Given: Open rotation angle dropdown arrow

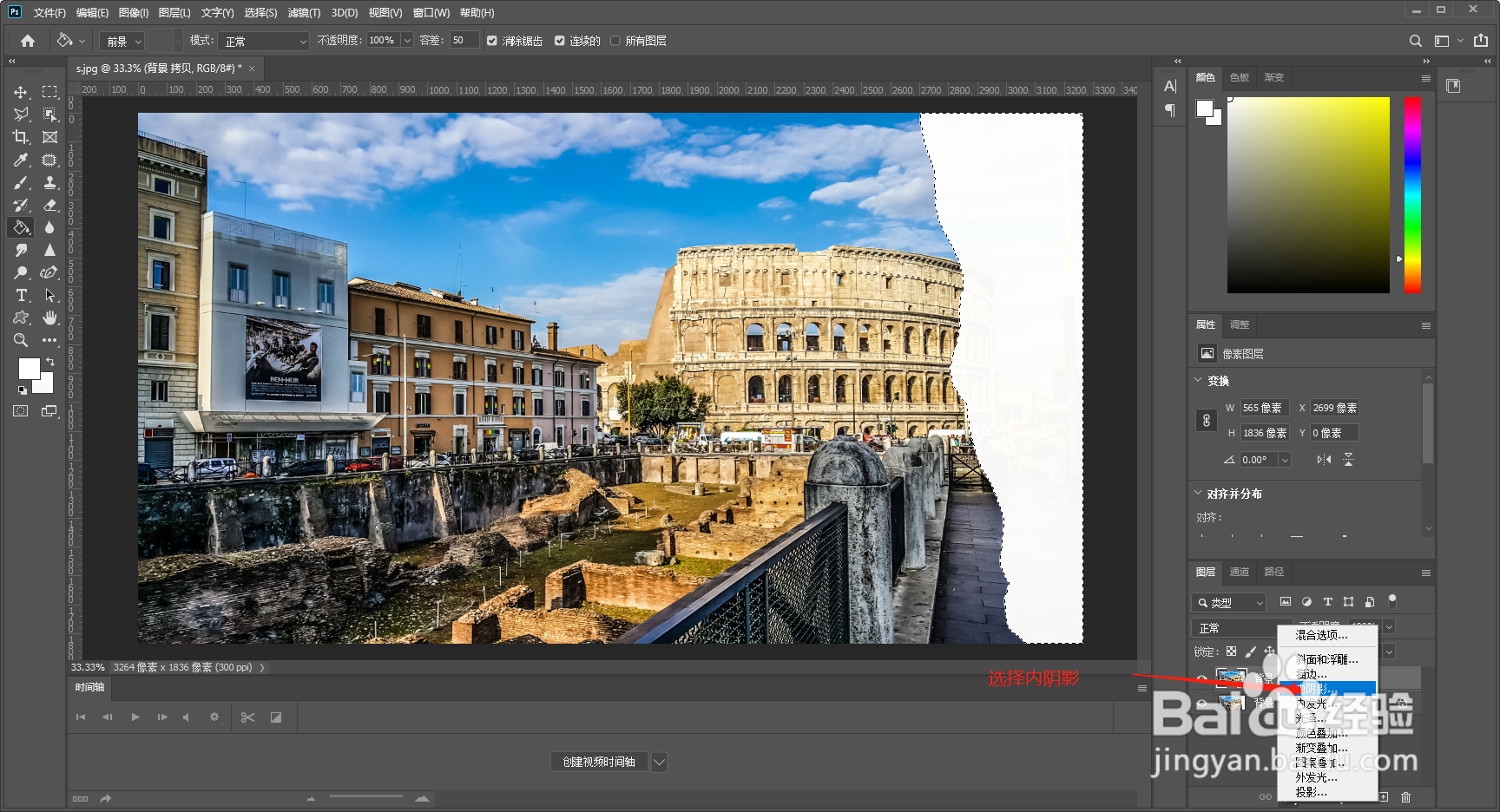Looking at the screenshot, I should 1285,460.
